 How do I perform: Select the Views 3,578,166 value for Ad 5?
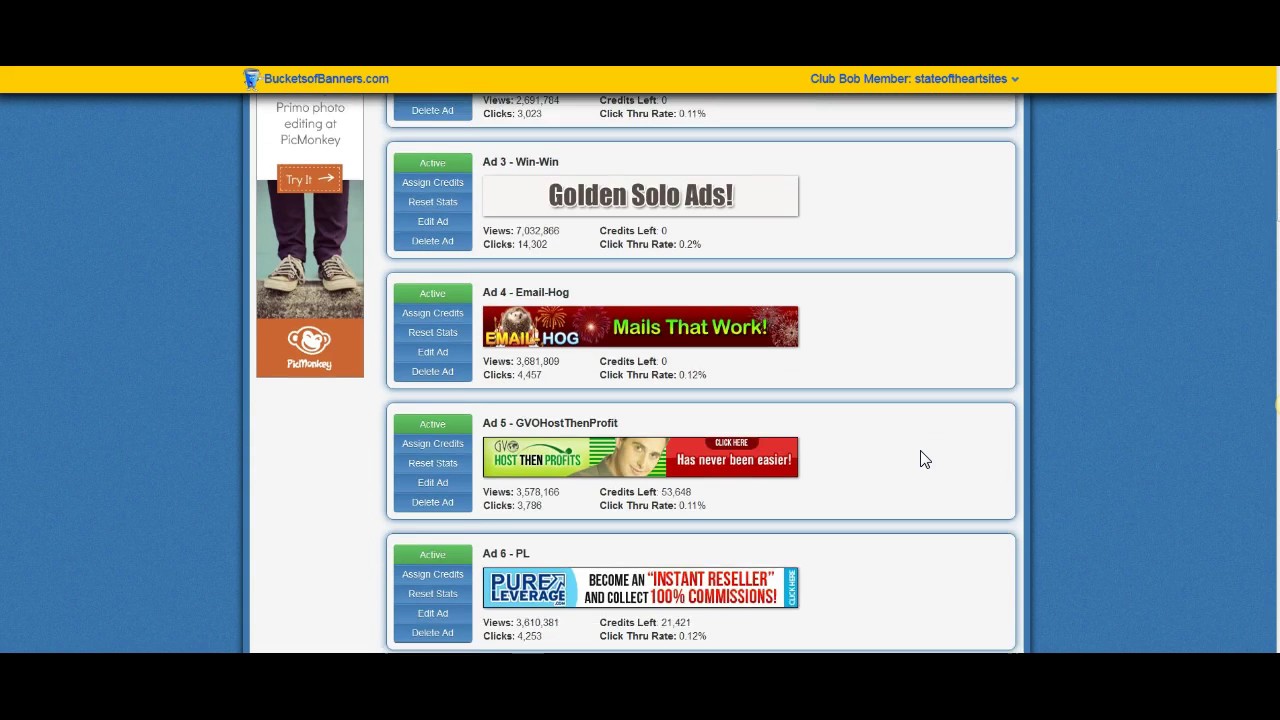point(538,492)
